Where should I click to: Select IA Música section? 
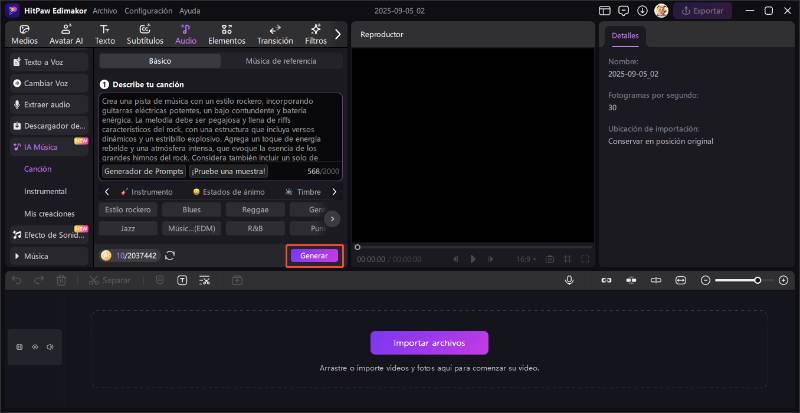(49, 147)
